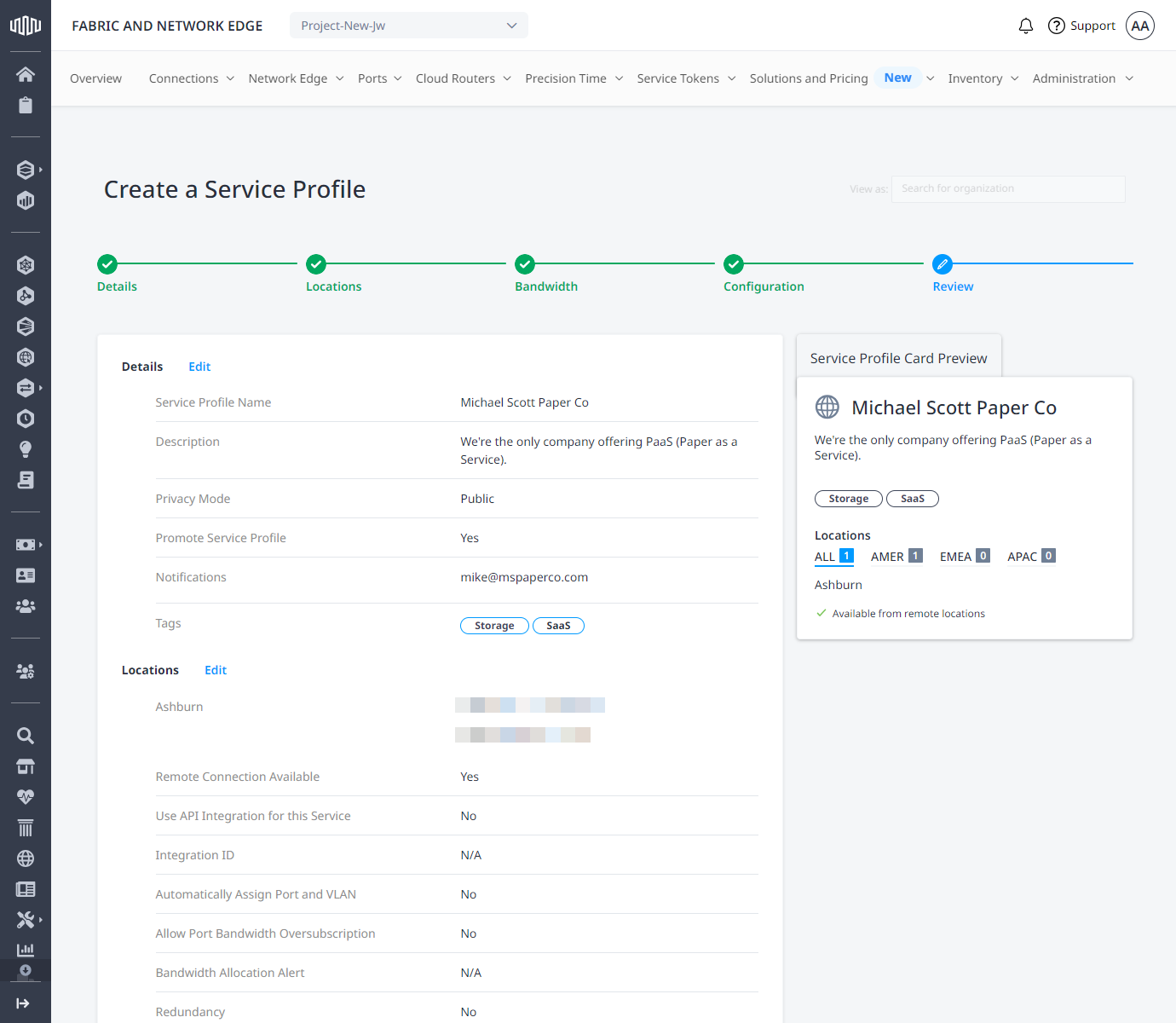Click the Ashburn location in card preview
Viewport: 1176px width, 1023px height.
click(839, 585)
